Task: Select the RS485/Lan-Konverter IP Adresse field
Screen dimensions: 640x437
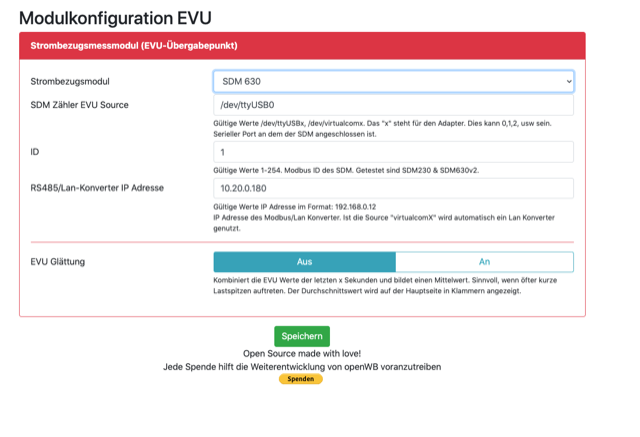Action: [393, 188]
